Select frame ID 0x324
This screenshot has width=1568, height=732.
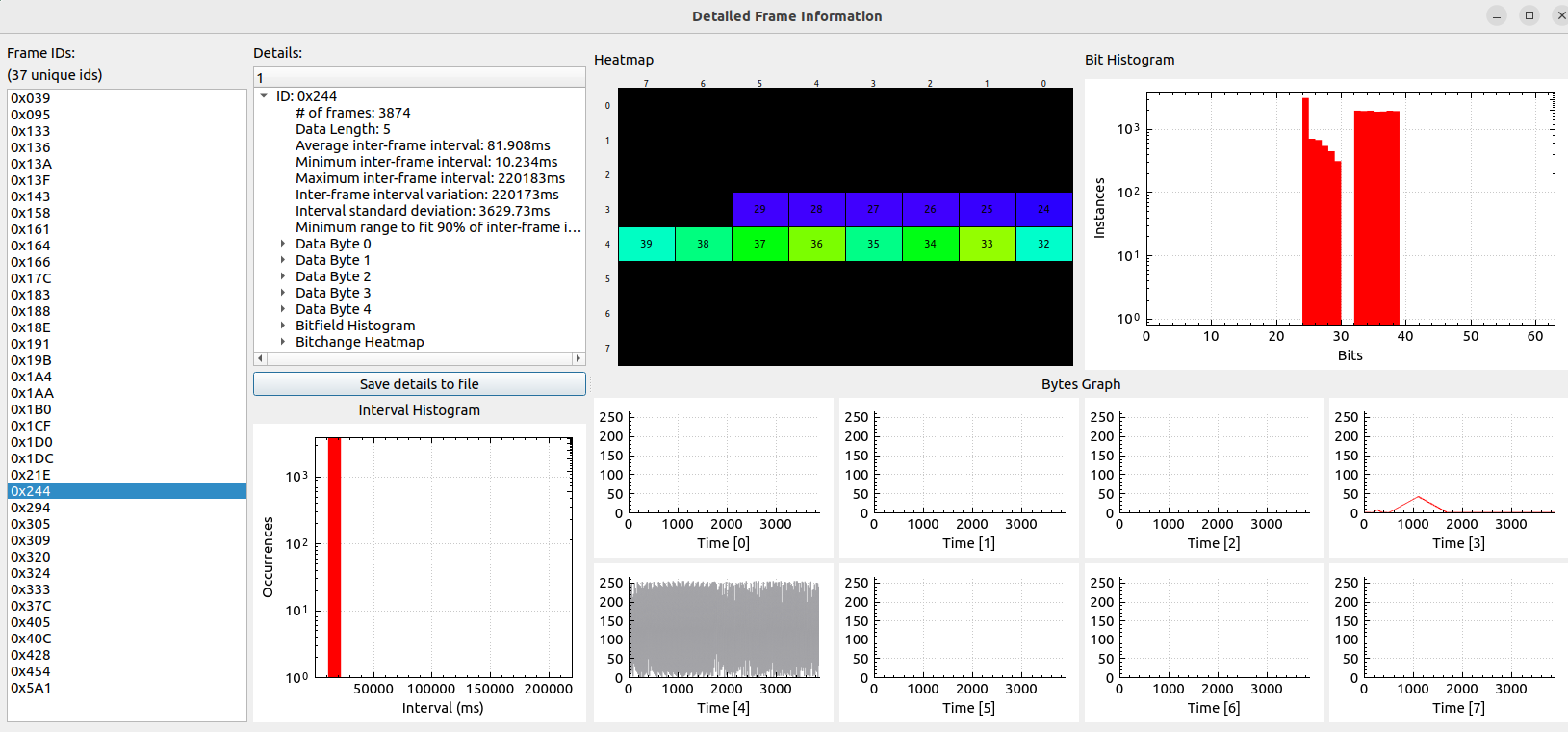click(x=126, y=573)
